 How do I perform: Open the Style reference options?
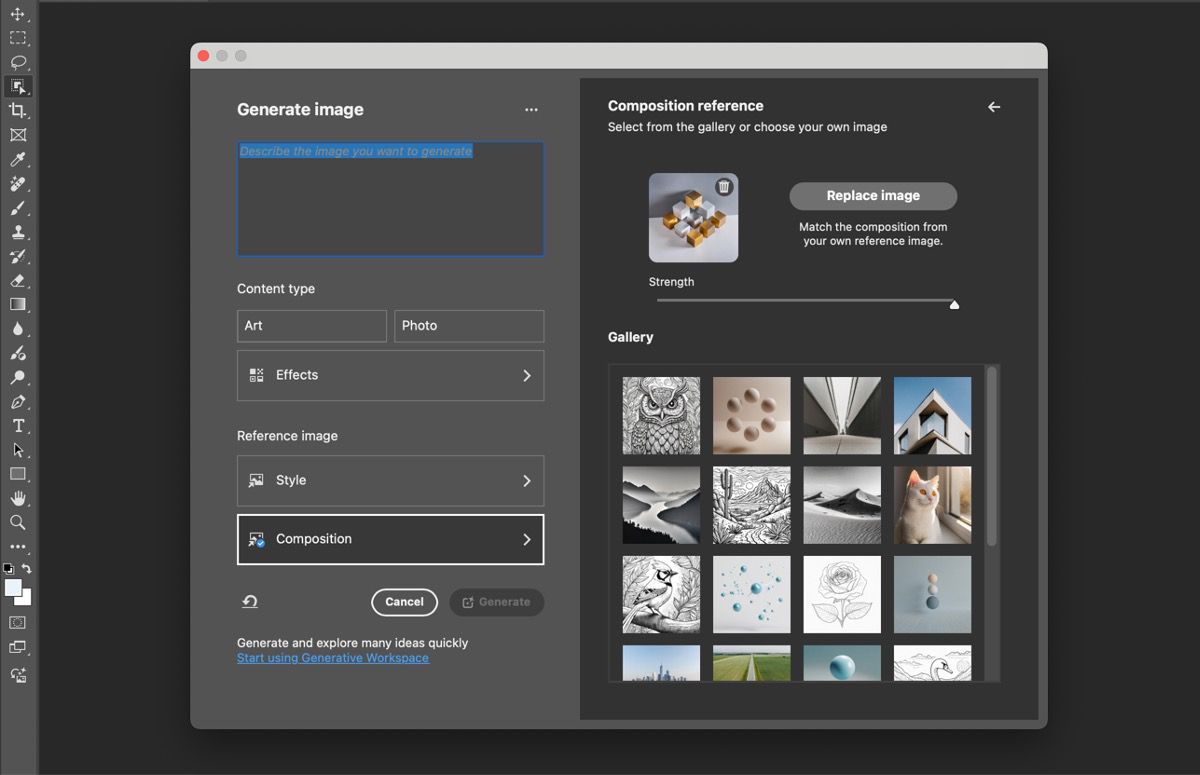390,480
